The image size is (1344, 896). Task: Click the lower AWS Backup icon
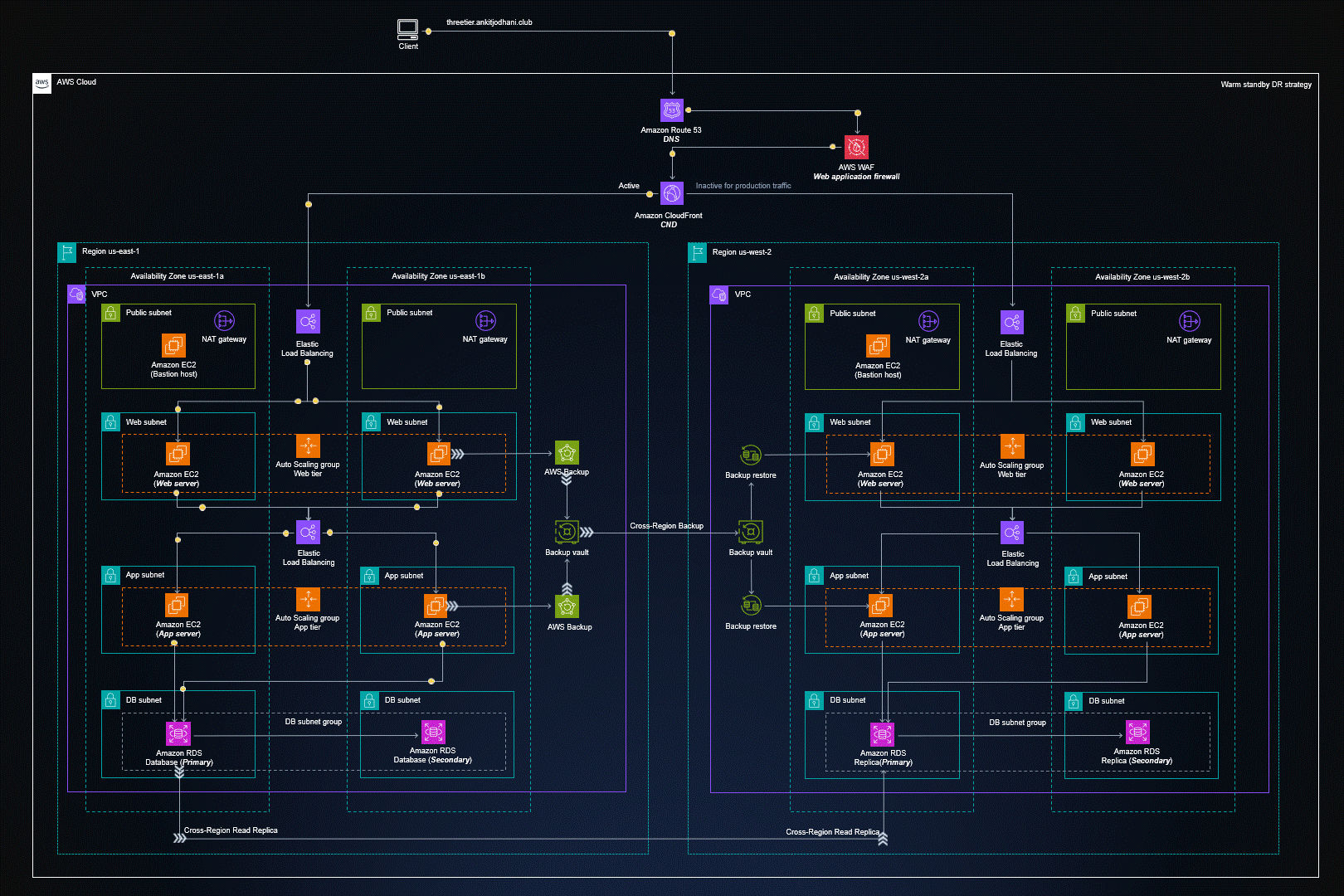click(567, 606)
